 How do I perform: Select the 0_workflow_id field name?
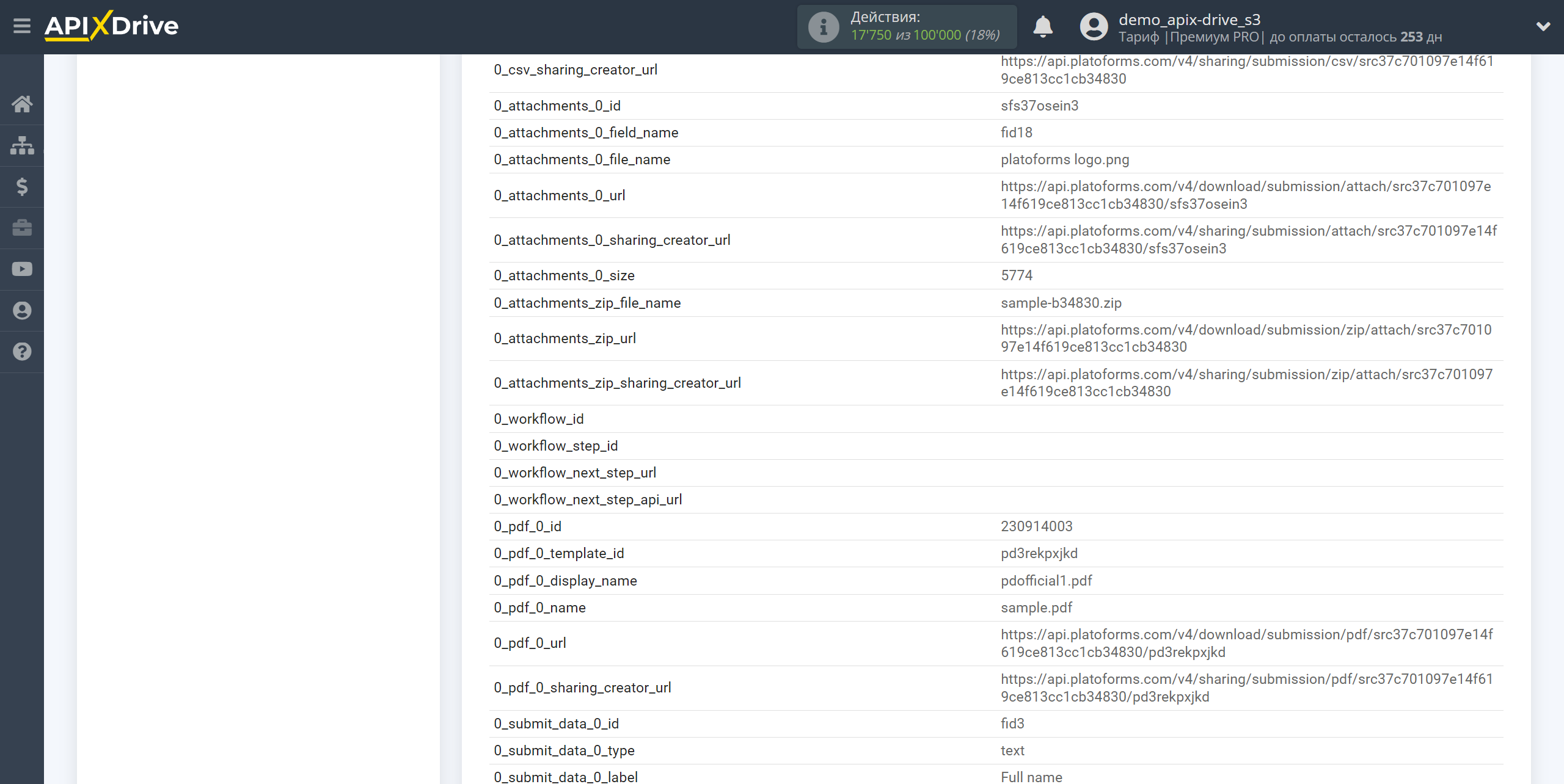(539, 419)
